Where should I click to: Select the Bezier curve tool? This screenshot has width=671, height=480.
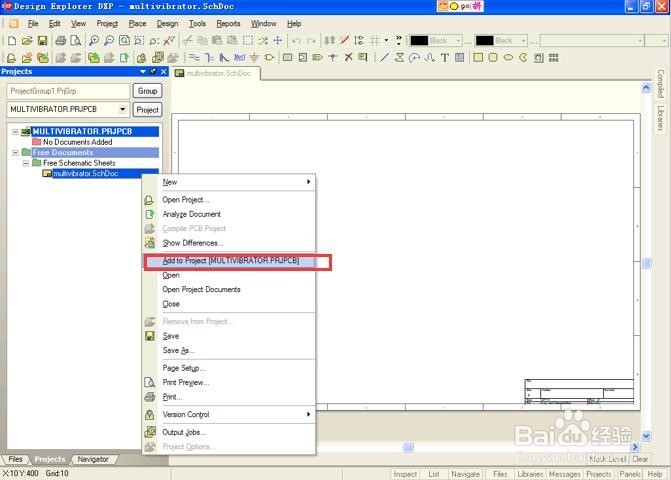(429, 57)
